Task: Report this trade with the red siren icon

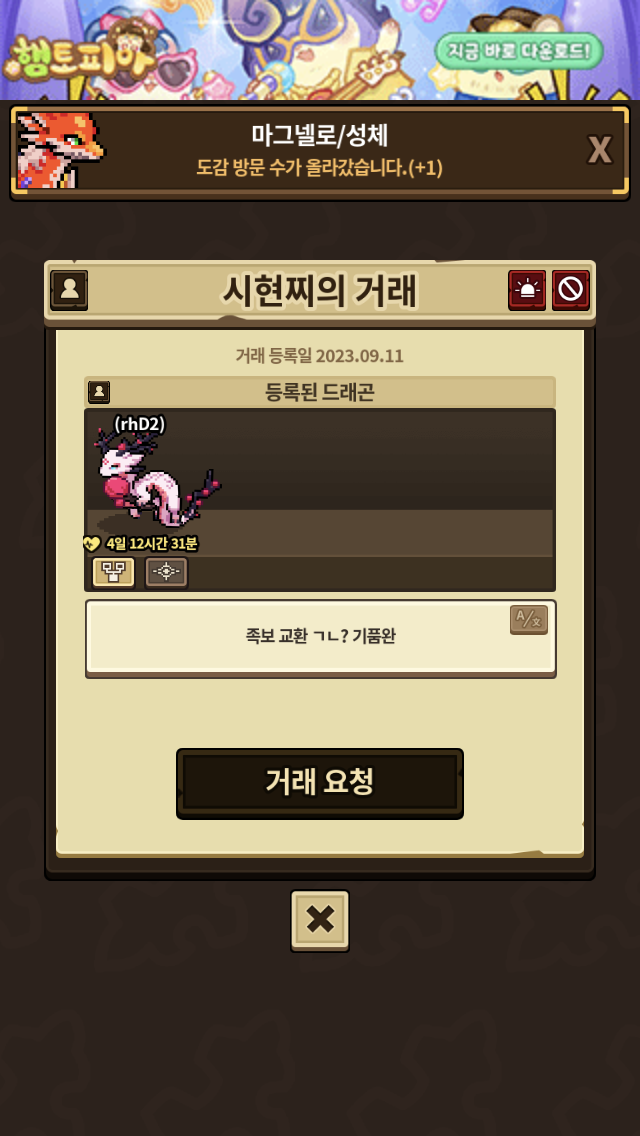Action: pos(527,291)
